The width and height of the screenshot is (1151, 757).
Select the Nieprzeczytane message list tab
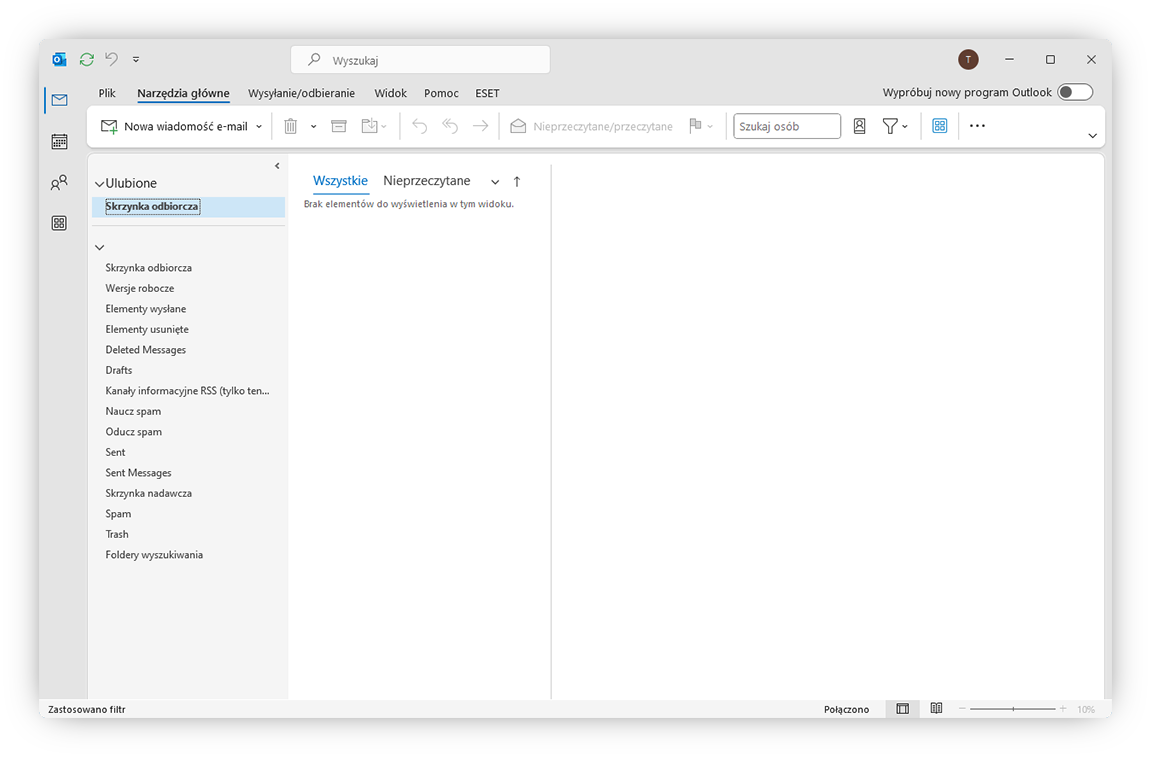[427, 181]
